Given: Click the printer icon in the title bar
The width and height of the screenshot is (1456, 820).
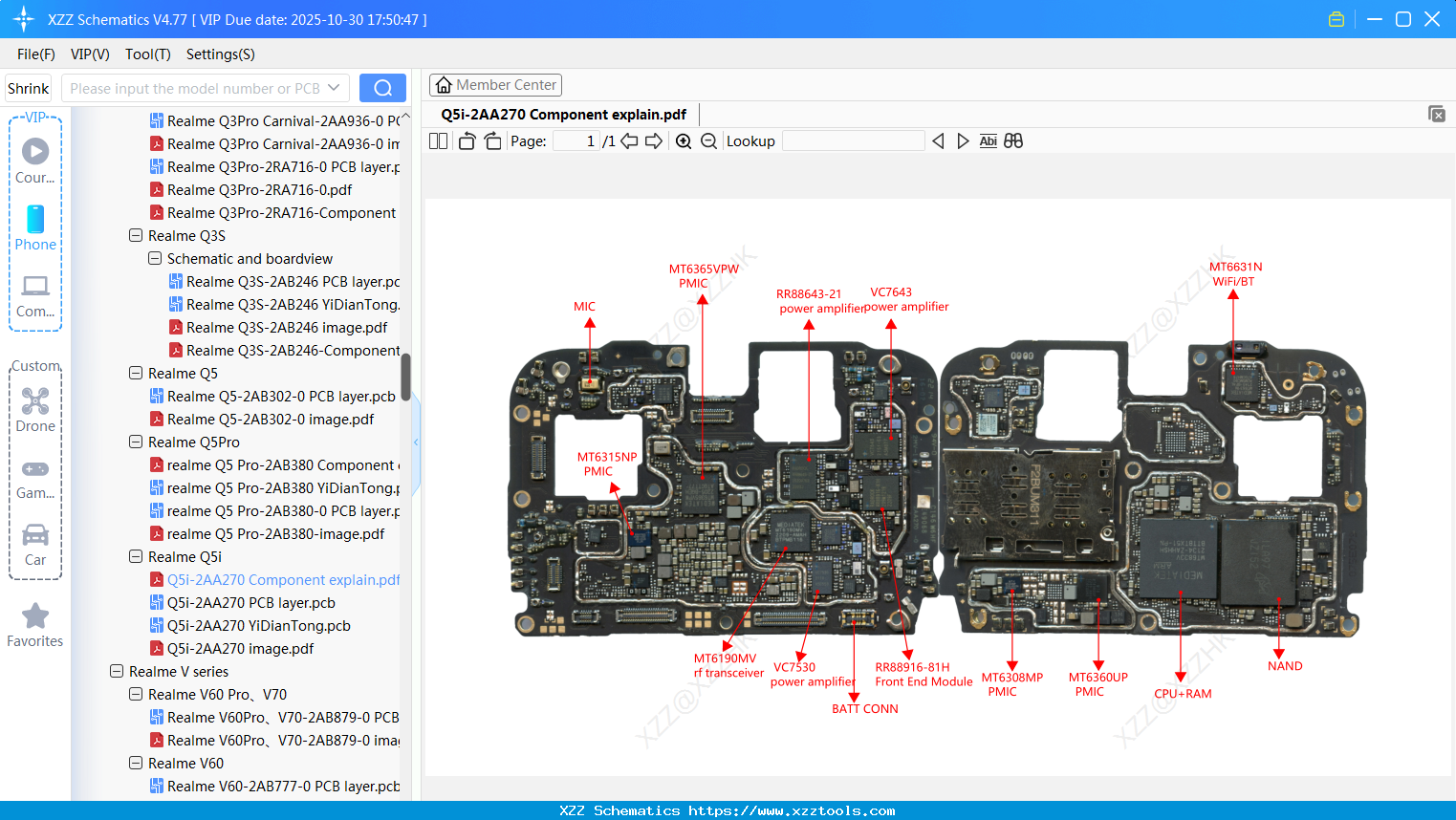Looking at the screenshot, I should [1336, 18].
